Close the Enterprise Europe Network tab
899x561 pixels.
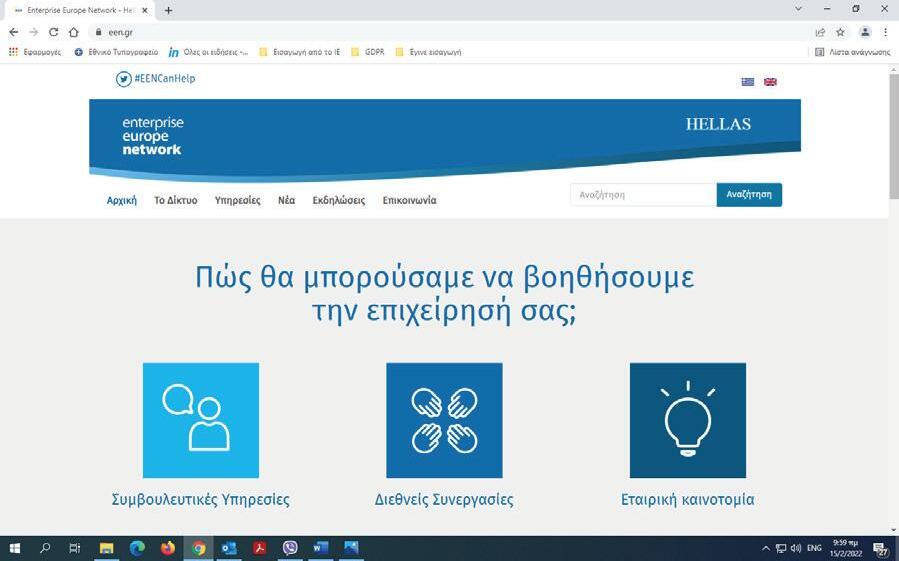(x=145, y=10)
